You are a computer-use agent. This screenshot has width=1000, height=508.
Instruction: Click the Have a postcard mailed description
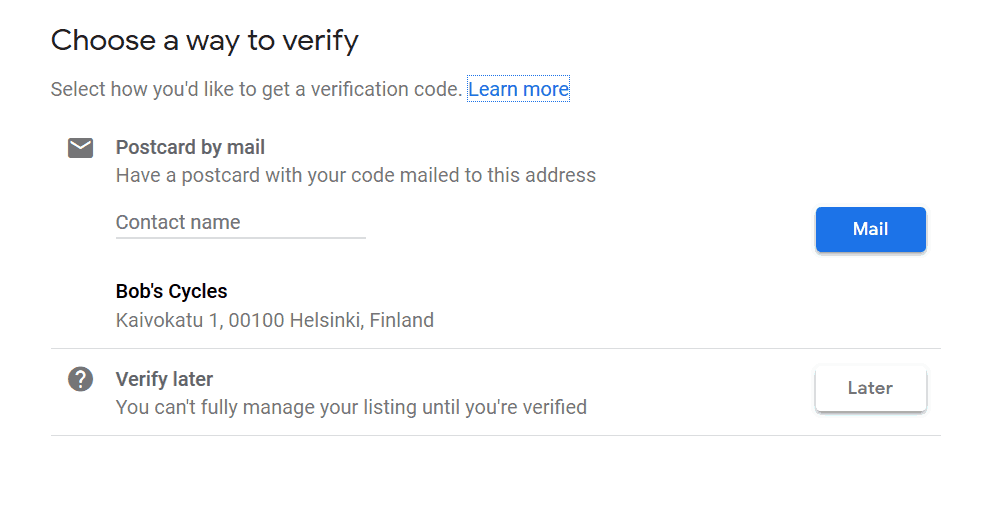click(x=356, y=175)
